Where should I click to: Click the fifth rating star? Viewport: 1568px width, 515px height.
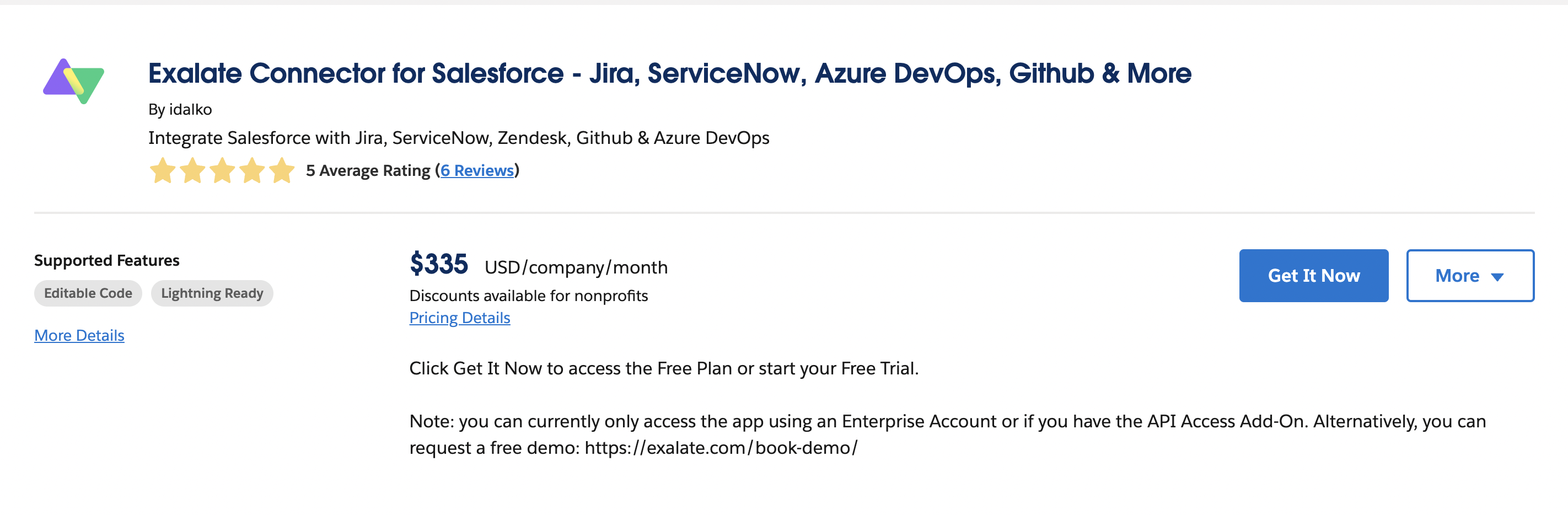(282, 171)
